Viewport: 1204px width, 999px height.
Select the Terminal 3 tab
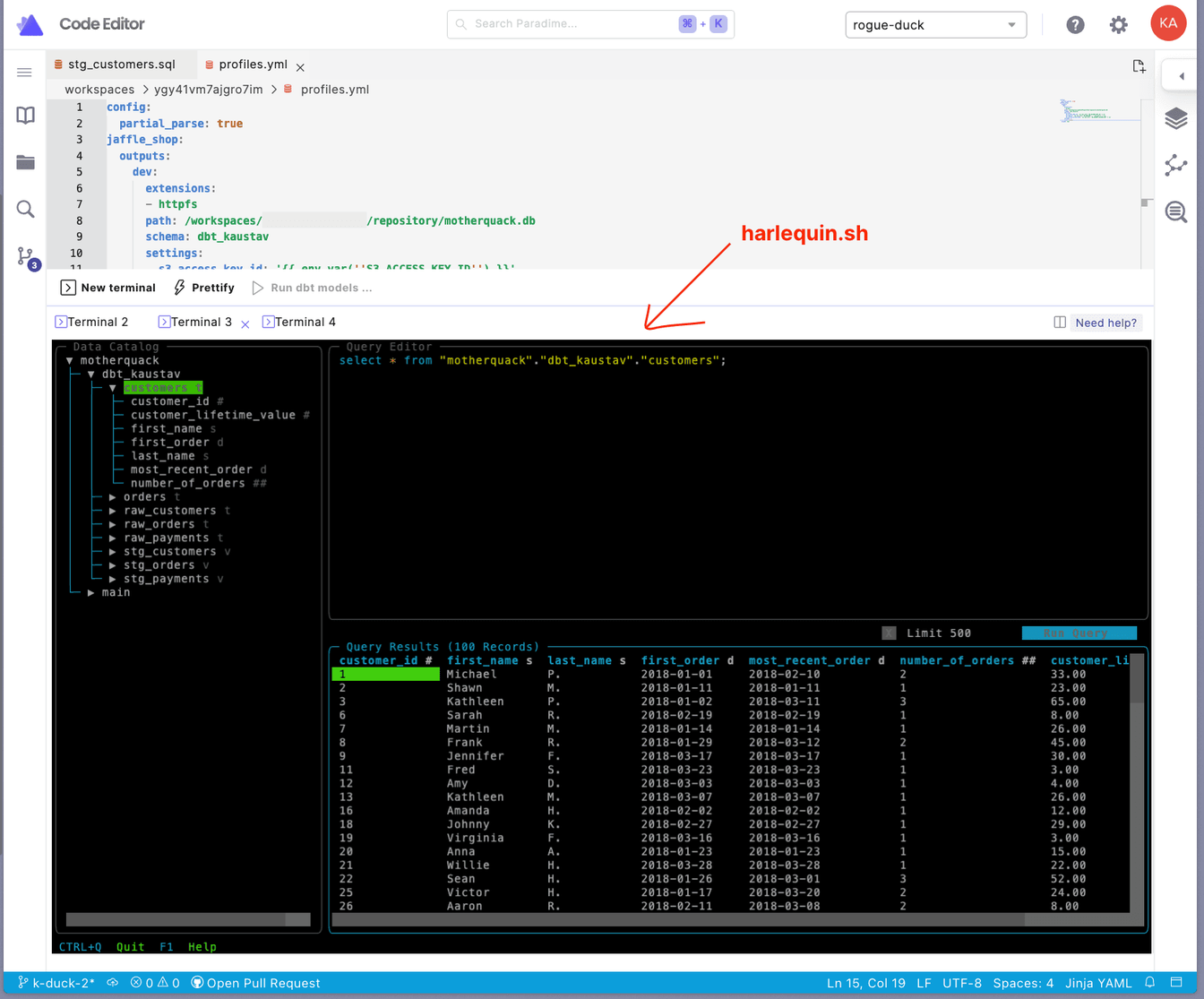tap(196, 322)
